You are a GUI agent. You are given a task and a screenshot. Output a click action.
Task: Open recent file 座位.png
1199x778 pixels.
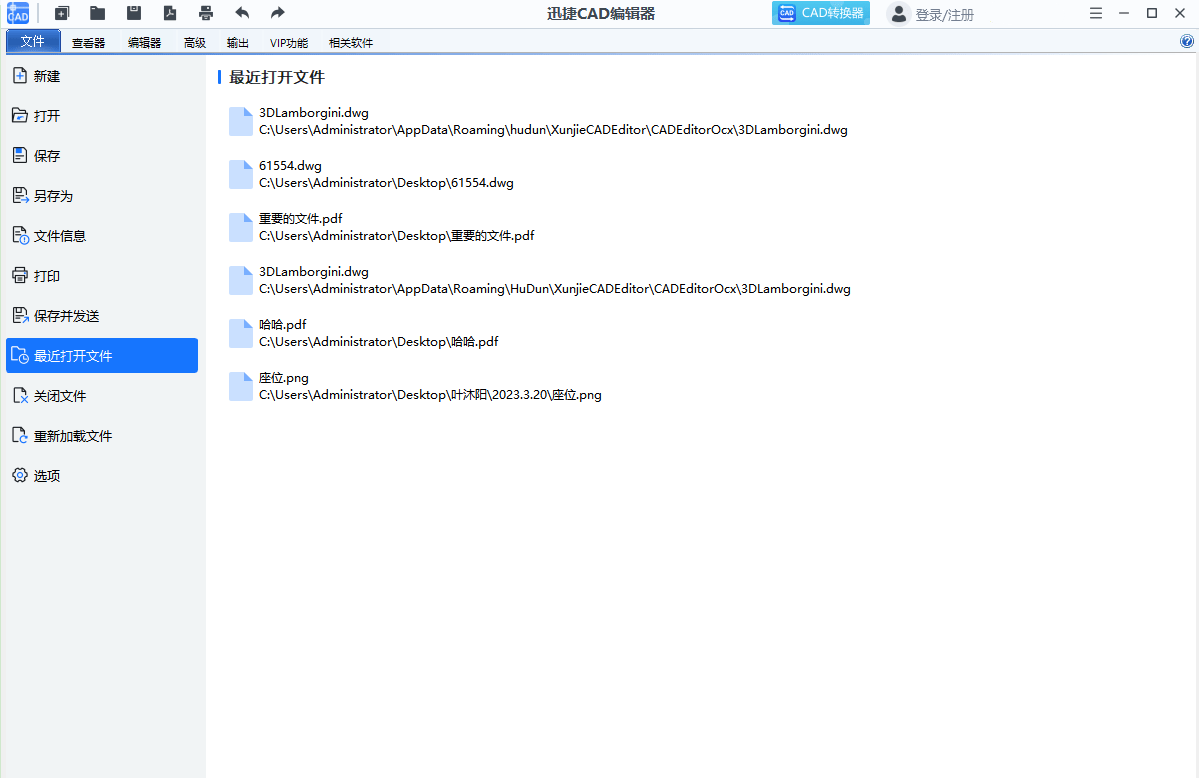coord(415,386)
